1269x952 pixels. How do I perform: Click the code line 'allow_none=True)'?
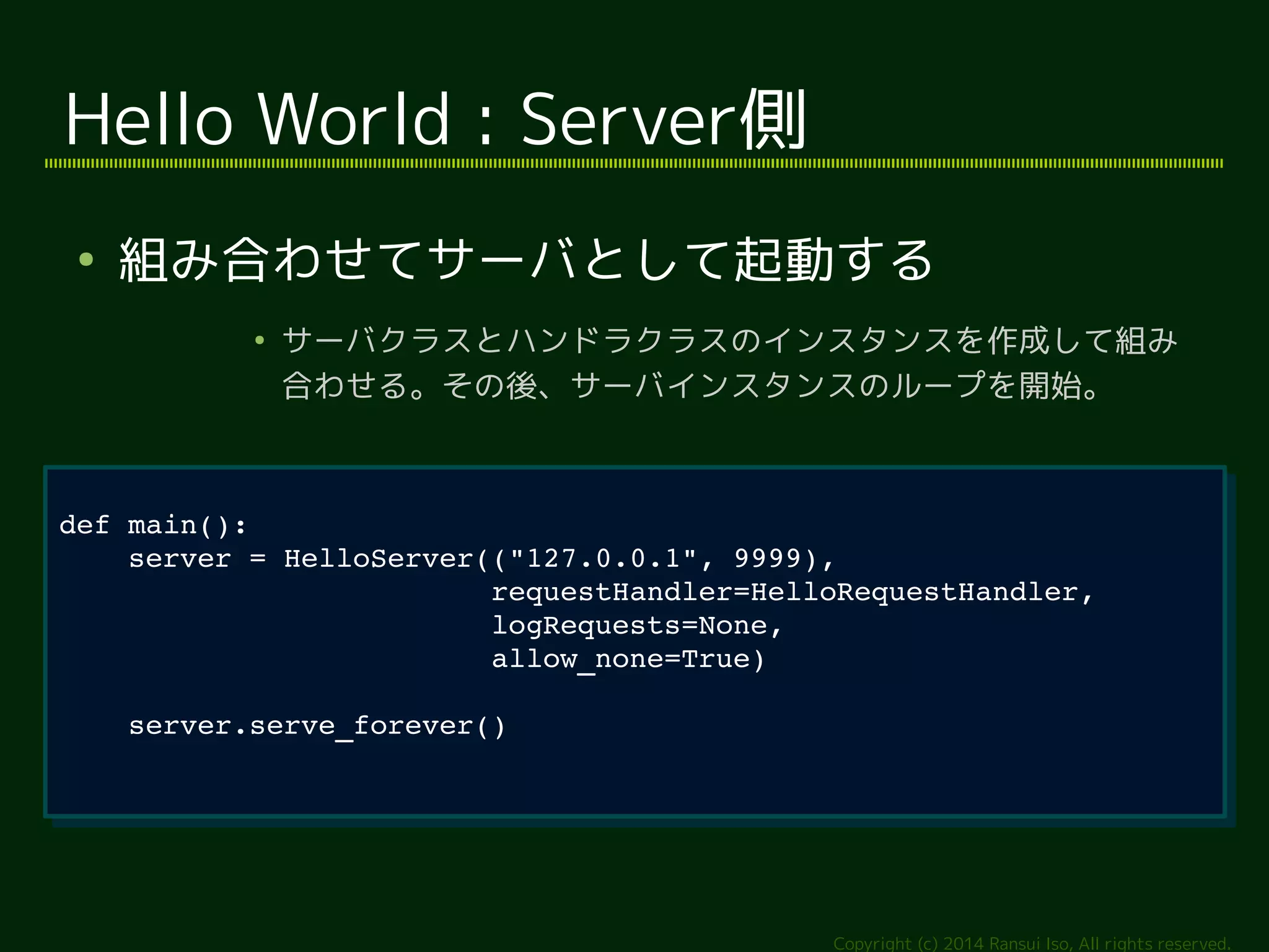pyautogui.click(x=628, y=660)
